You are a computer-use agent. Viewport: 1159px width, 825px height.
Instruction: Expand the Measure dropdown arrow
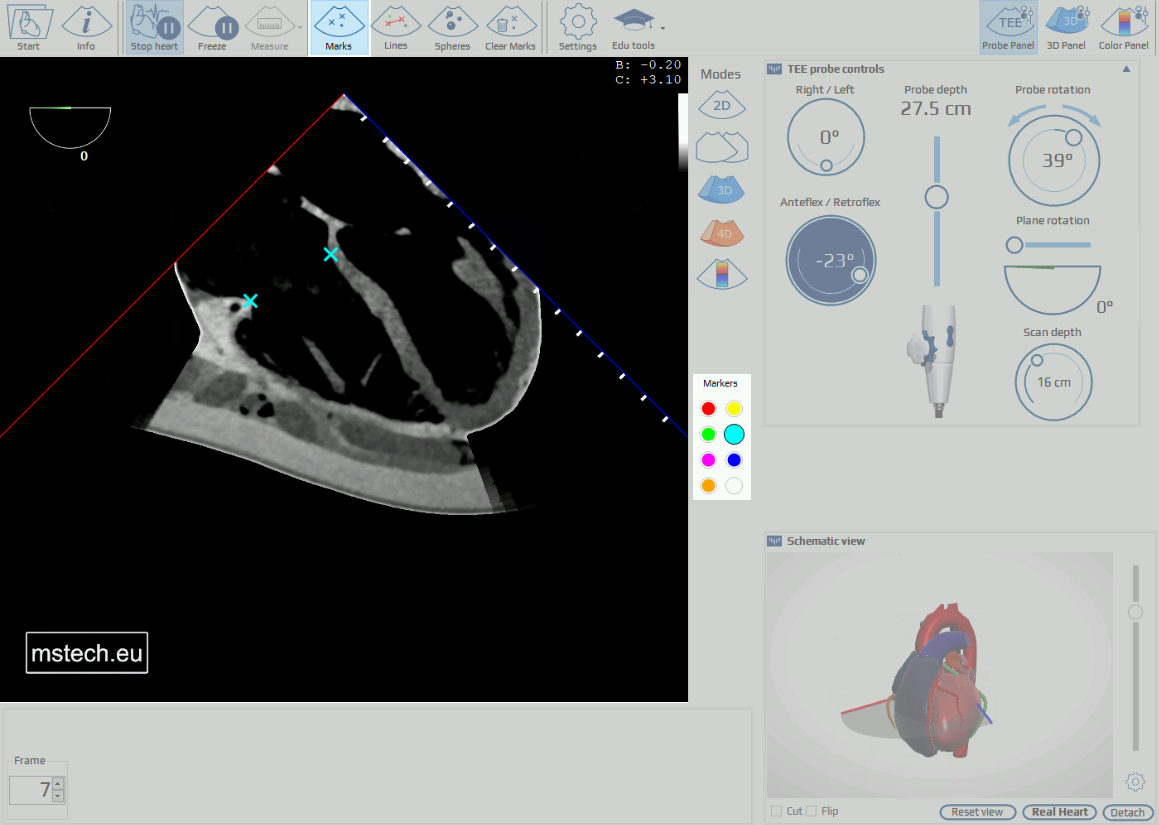click(301, 27)
